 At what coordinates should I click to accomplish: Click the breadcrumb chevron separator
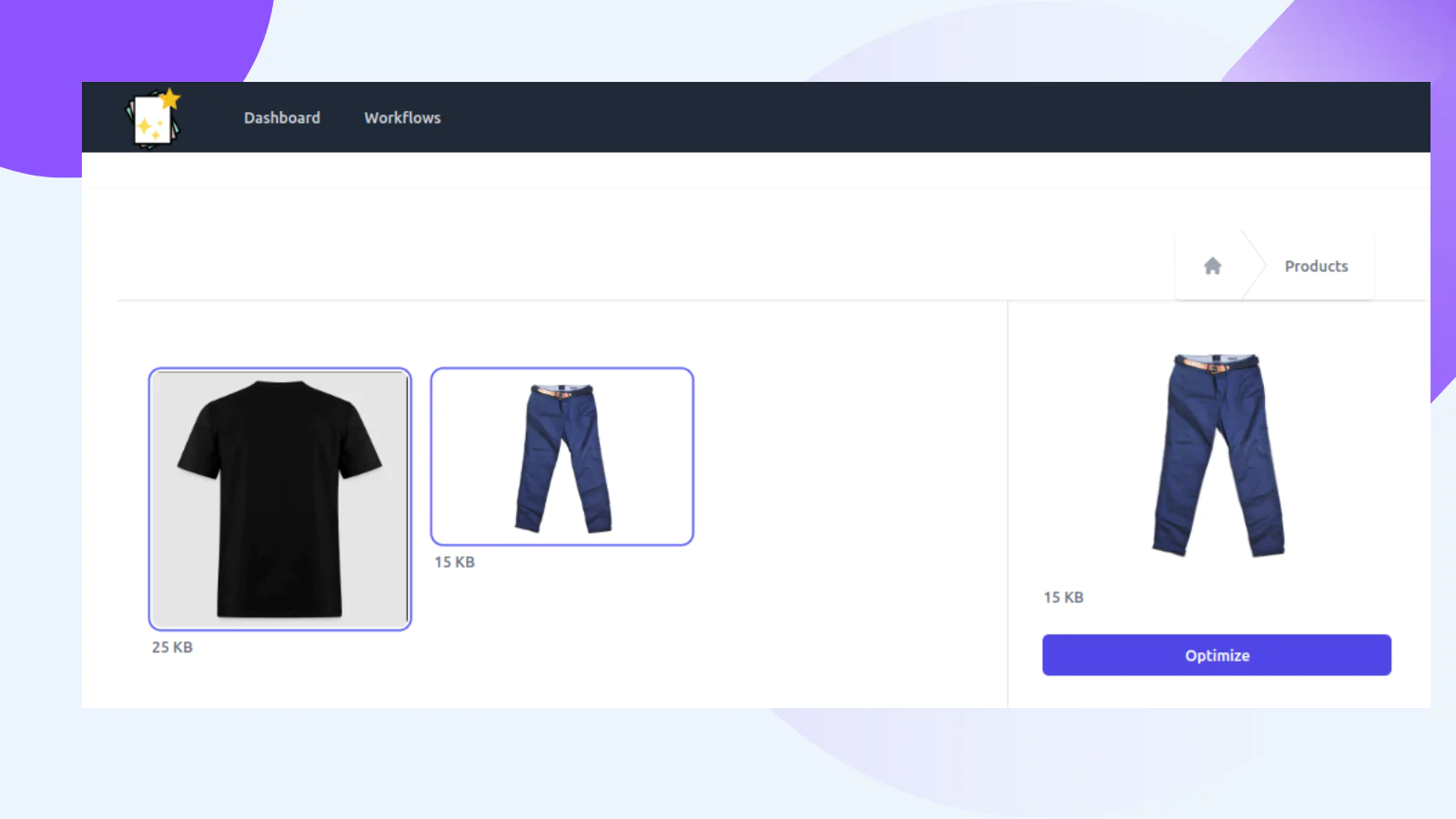click(1254, 266)
